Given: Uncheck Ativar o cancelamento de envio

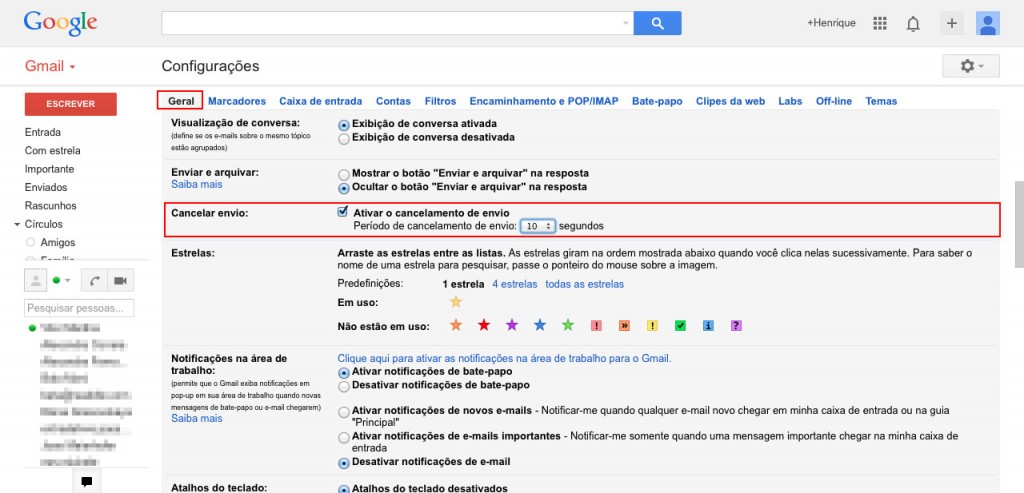Looking at the screenshot, I should pyautogui.click(x=342, y=212).
